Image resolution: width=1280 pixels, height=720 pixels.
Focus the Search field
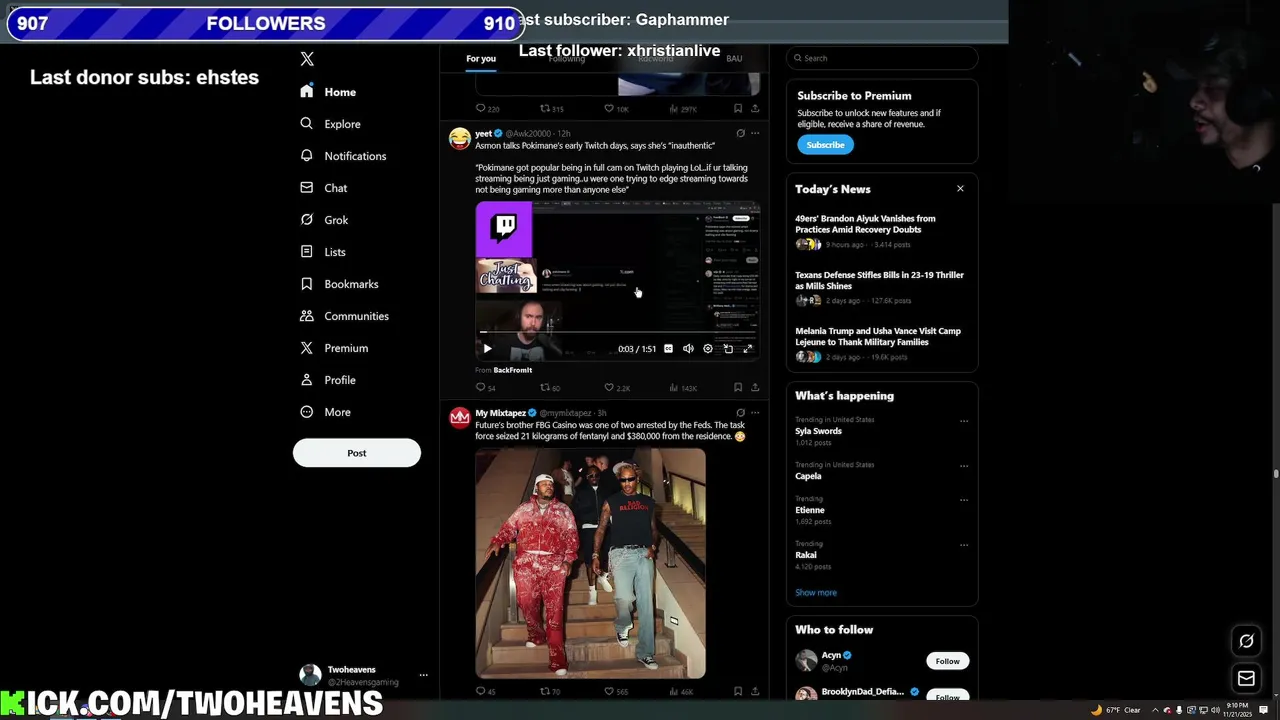click(x=882, y=58)
